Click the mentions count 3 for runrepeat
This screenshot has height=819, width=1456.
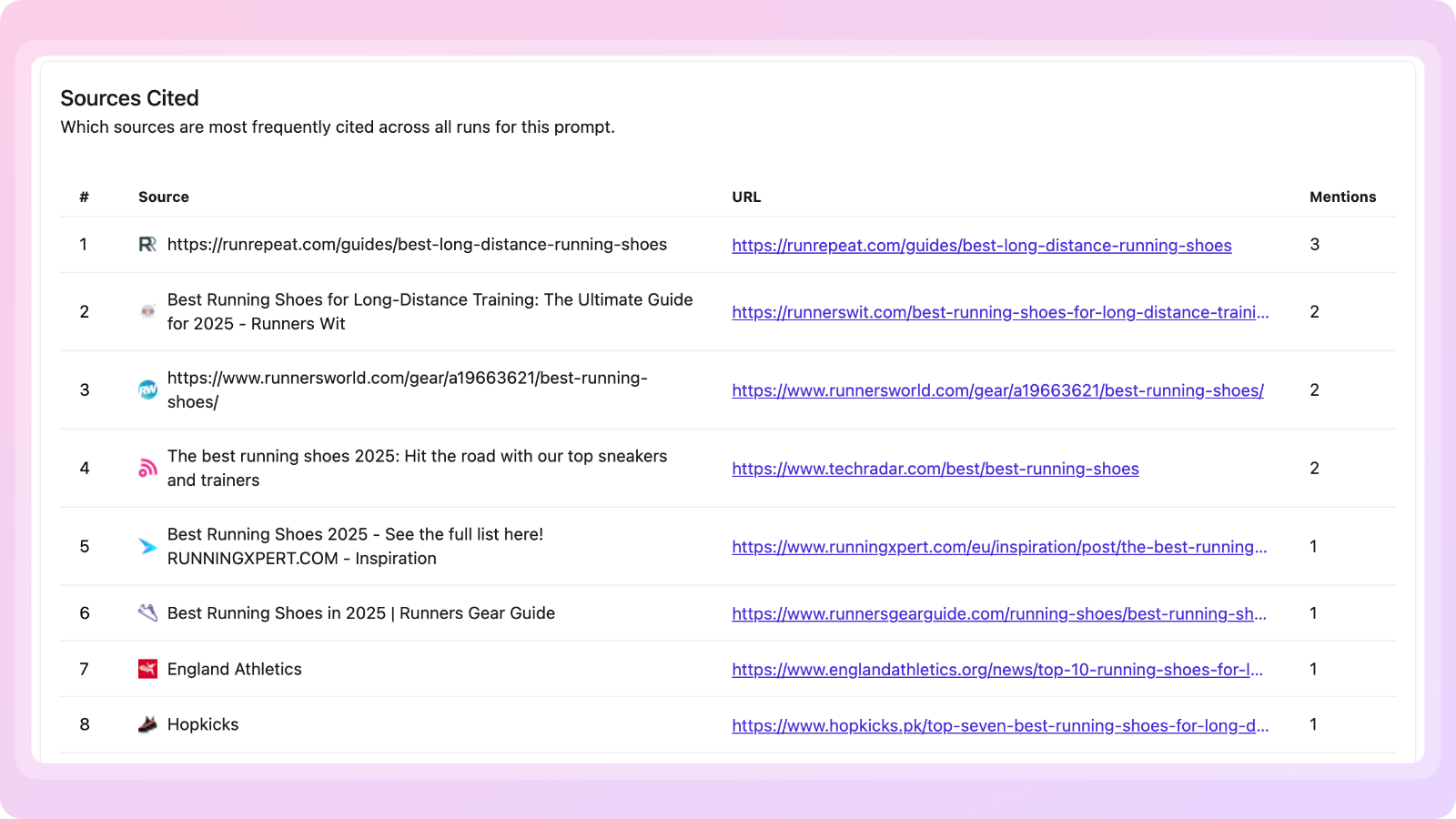click(x=1314, y=244)
